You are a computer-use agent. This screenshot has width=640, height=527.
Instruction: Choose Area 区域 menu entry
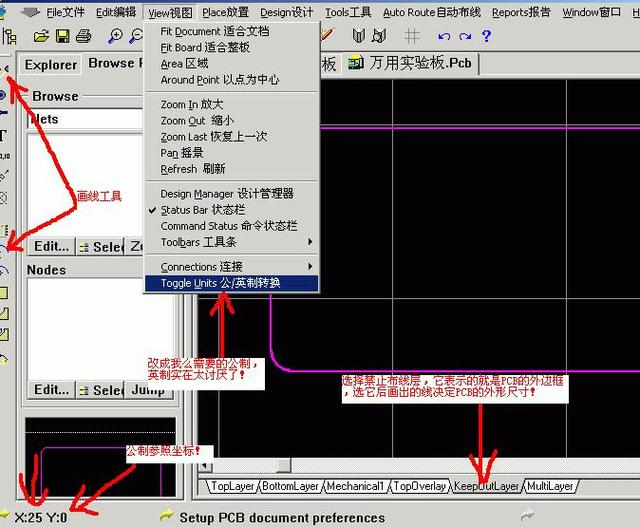tap(231, 64)
